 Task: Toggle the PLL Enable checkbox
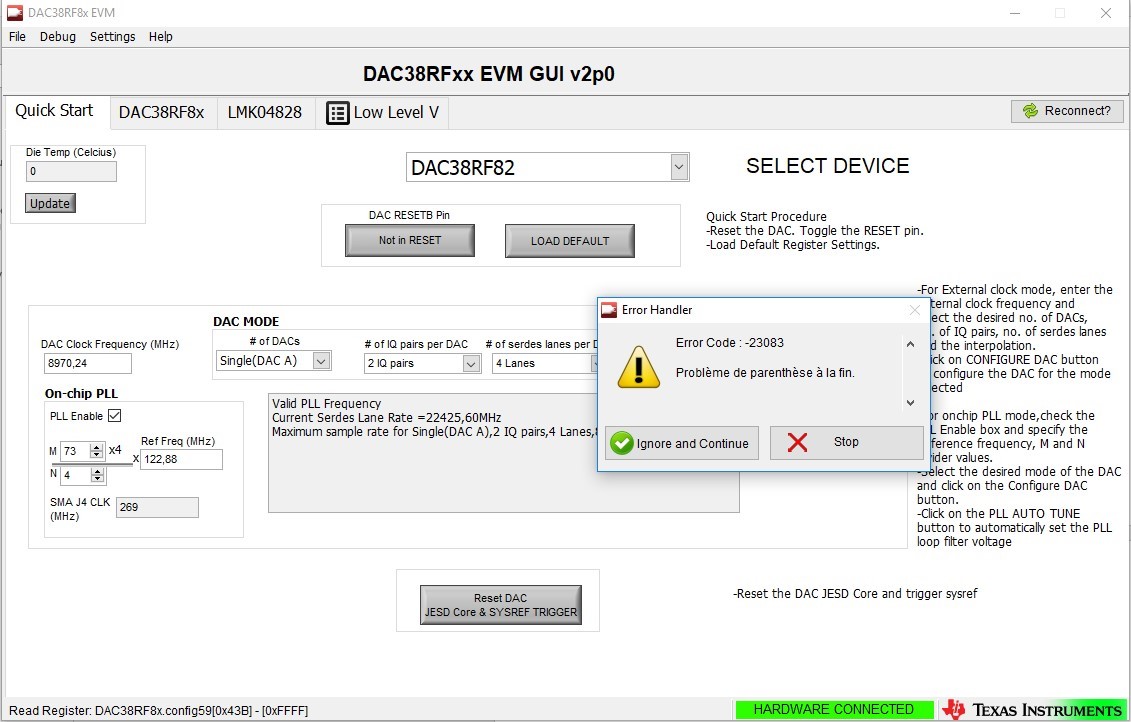click(x=115, y=415)
